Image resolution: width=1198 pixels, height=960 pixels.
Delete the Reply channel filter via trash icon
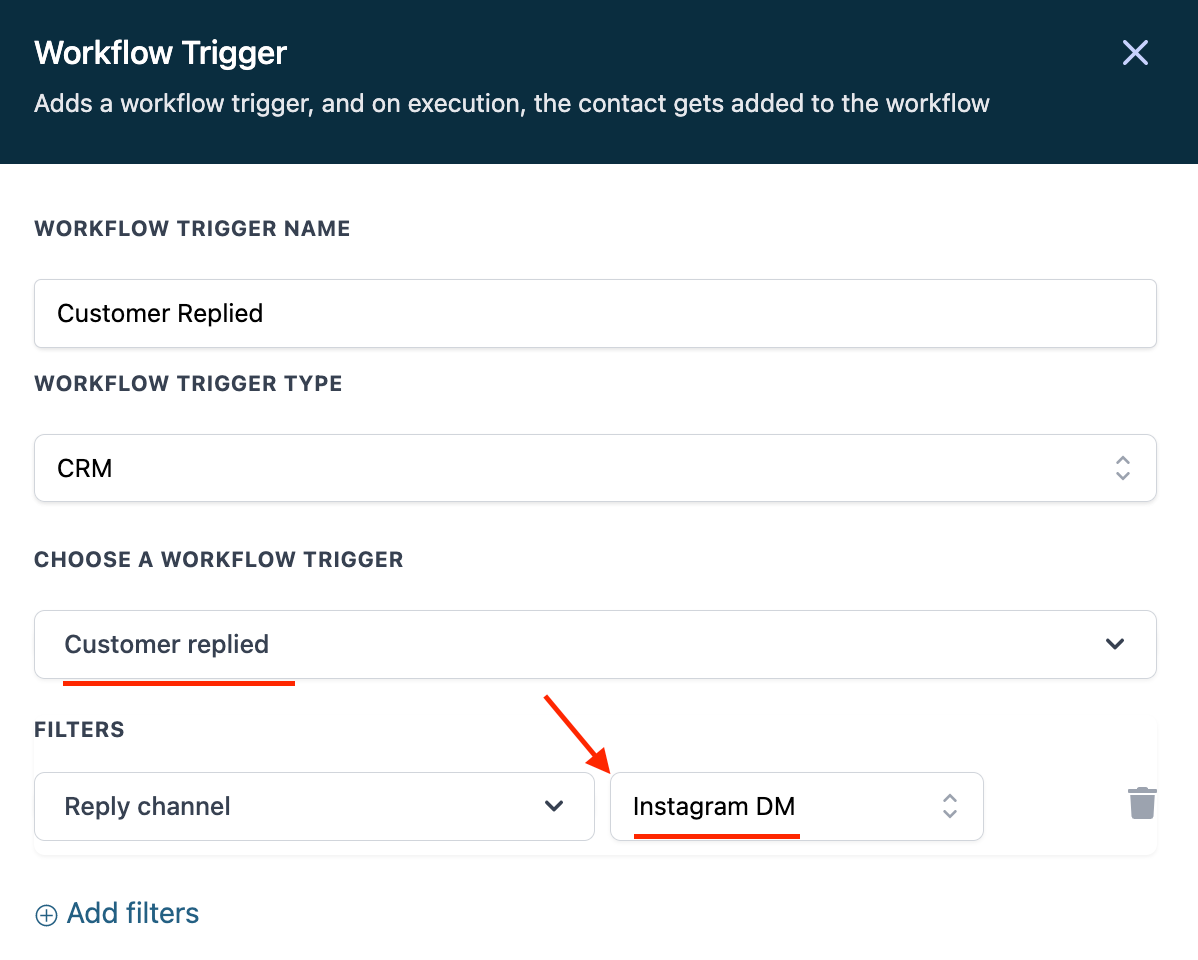(1142, 803)
